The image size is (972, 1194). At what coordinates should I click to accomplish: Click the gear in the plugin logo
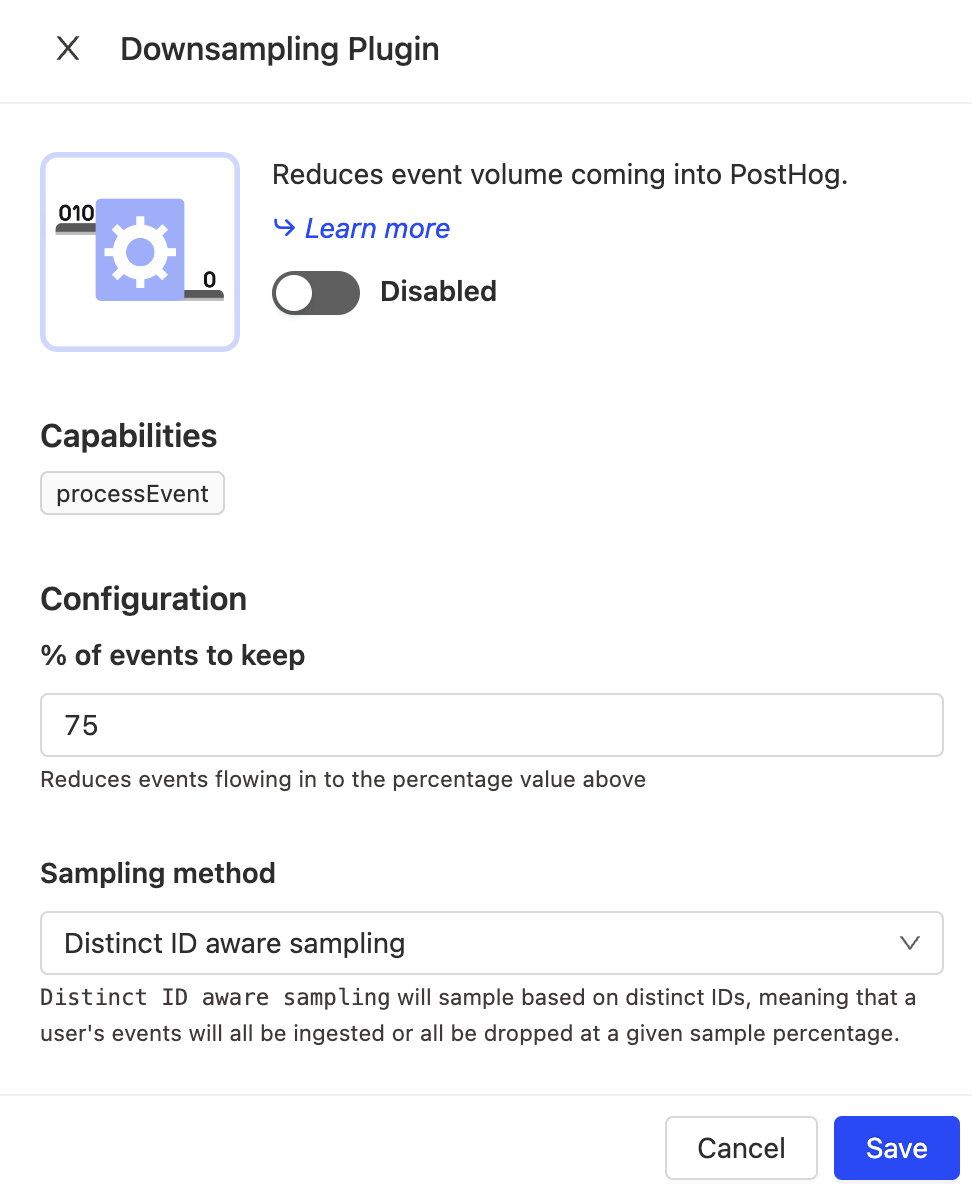(x=140, y=250)
